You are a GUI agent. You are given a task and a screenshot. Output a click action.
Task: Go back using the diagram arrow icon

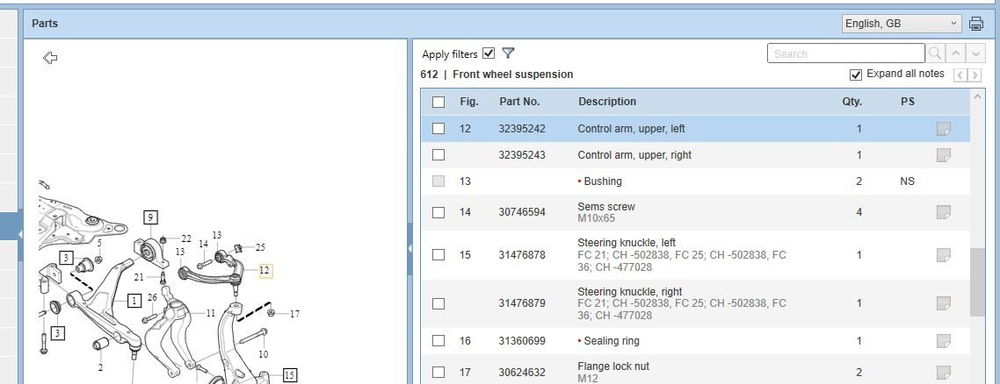pos(50,58)
